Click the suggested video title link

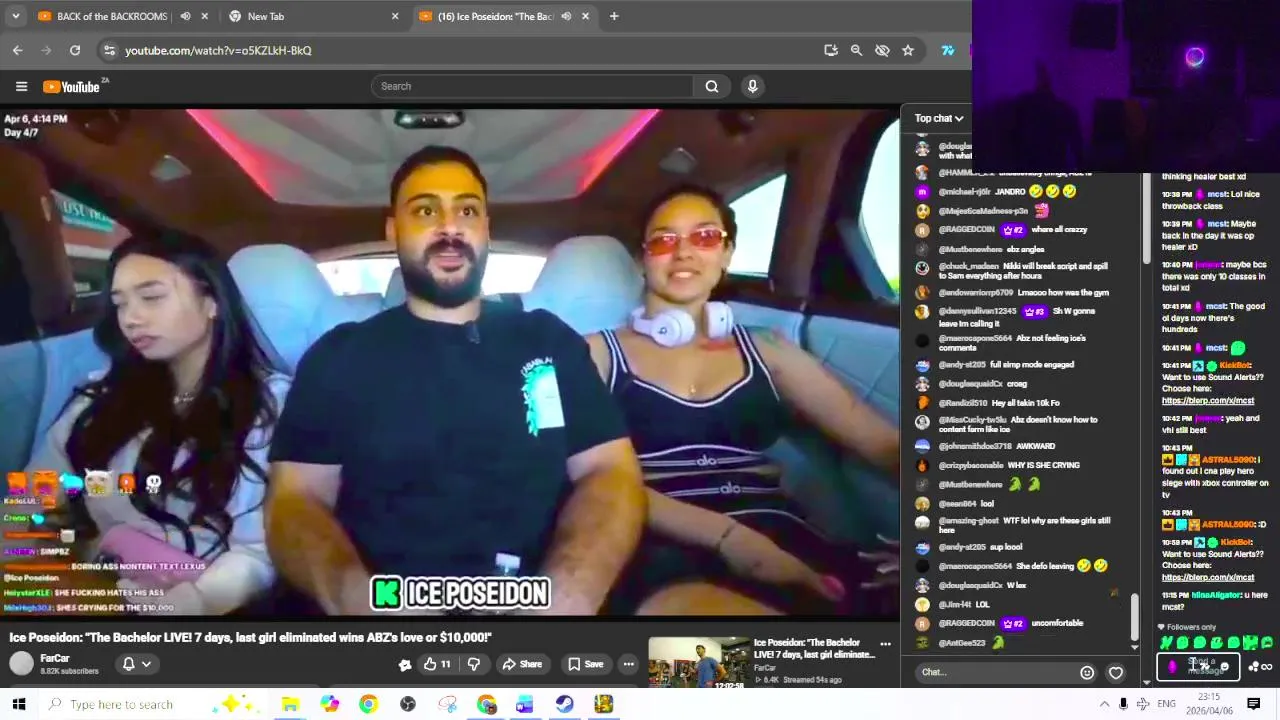[x=814, y=648]
